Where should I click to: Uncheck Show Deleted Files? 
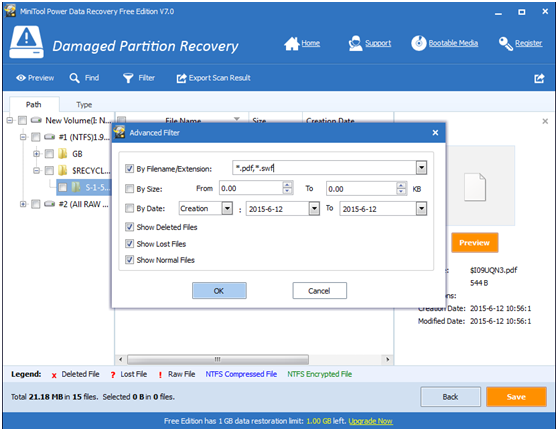click(130, 227)
